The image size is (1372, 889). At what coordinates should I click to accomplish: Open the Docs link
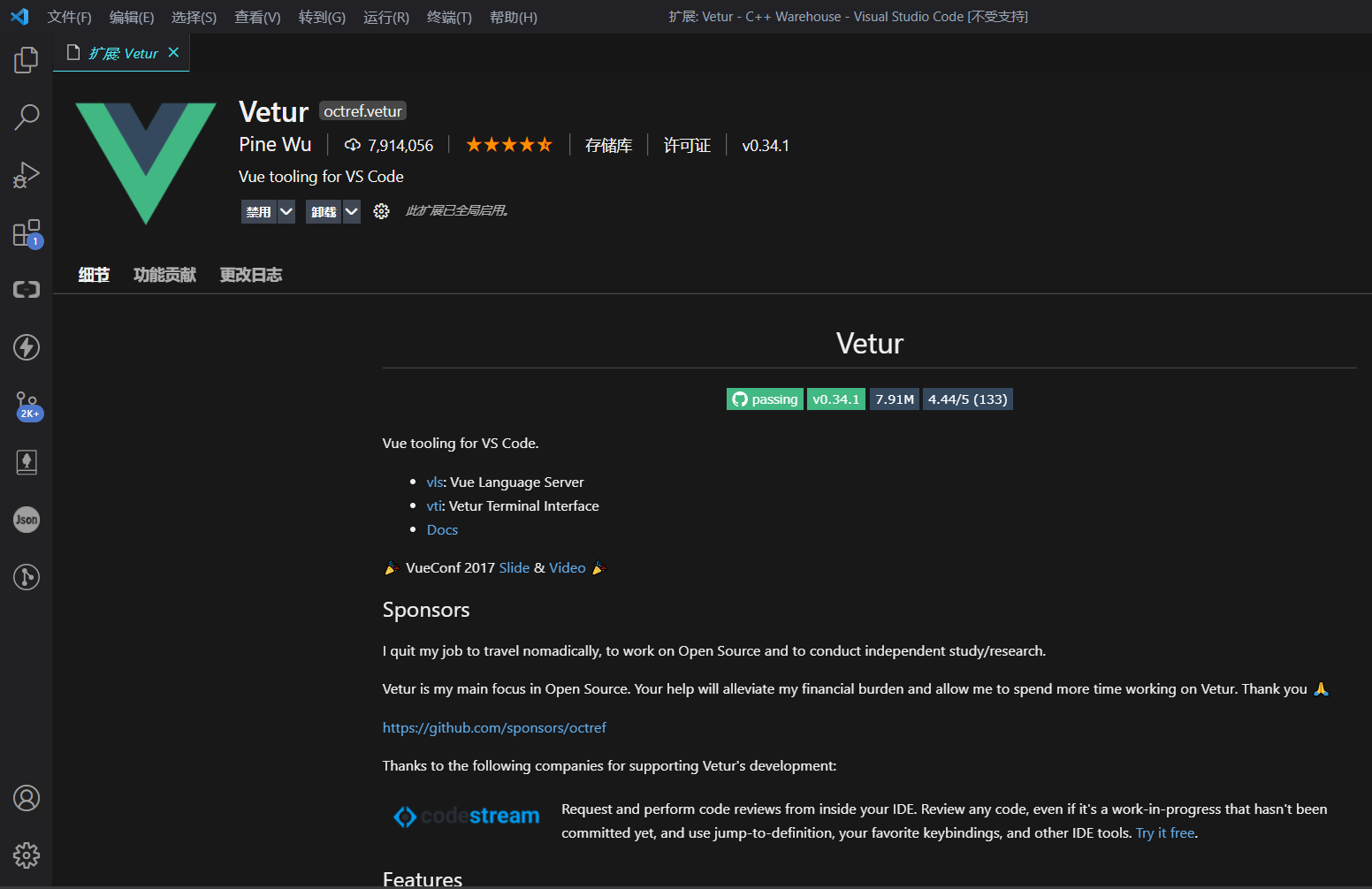[x=442, y=529]
